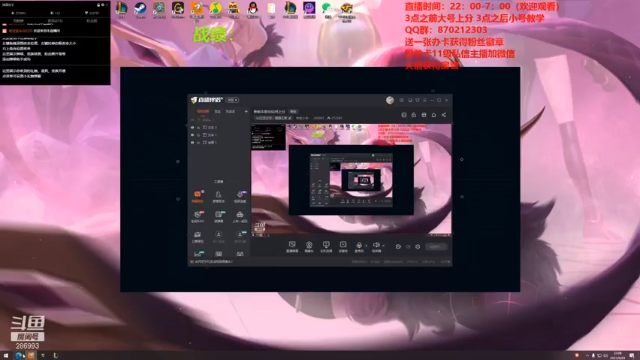Toggle eye visibility of the first source layer
The width and height of the screenshot is (640, 360).
[193, 127]
